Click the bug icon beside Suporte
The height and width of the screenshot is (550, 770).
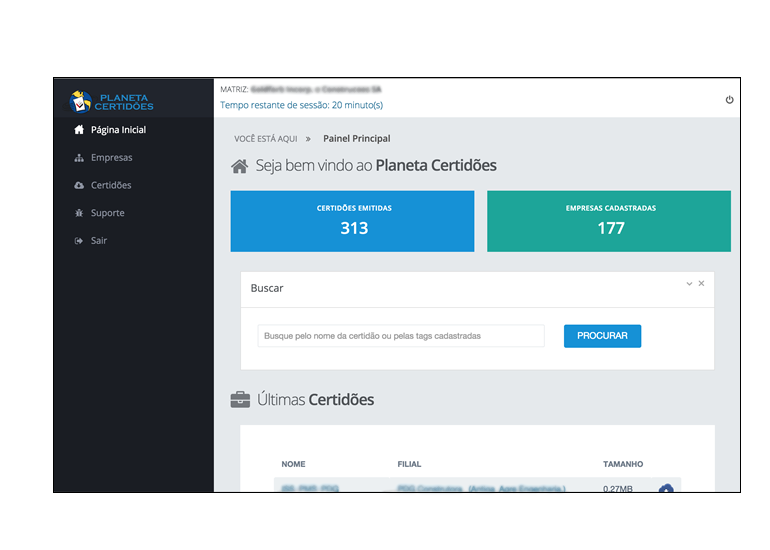[x=79, y=213]
